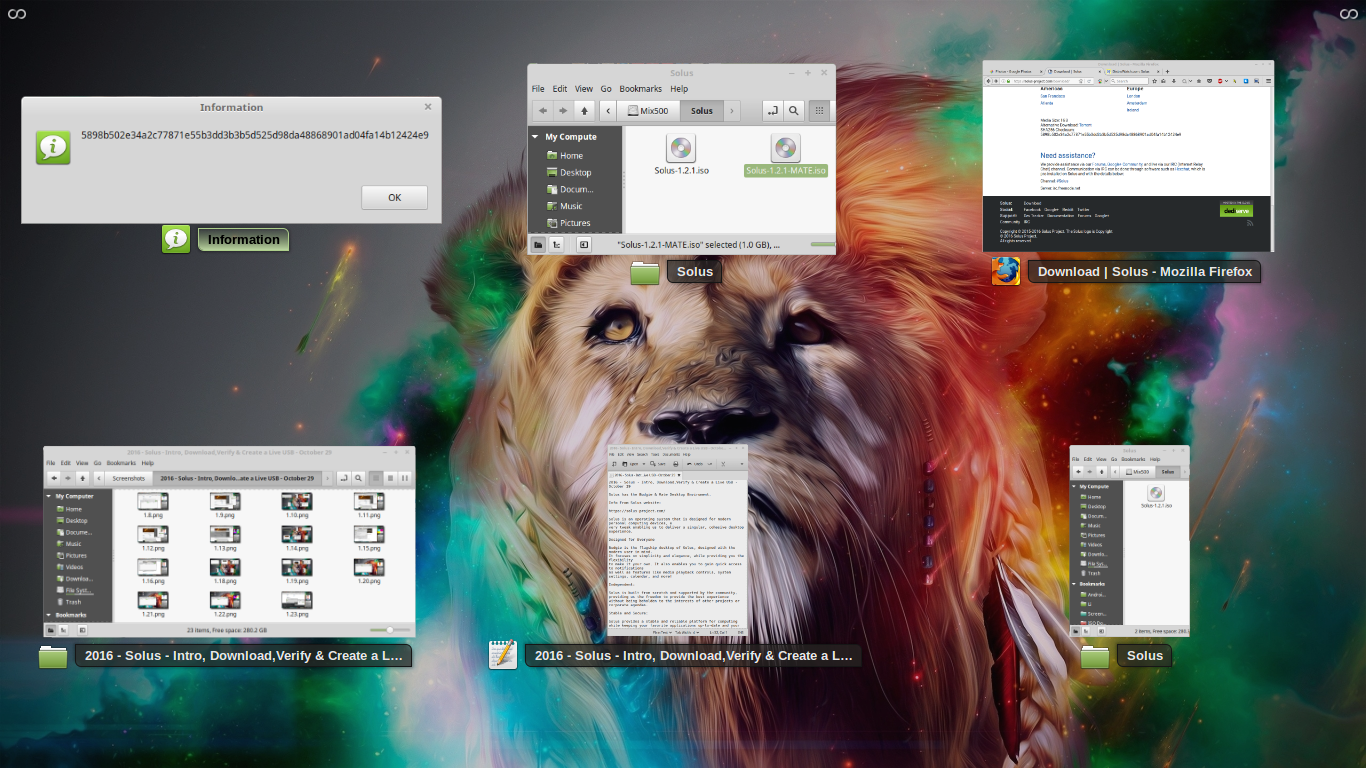The width and height of the screenshot is (1366, 768).
Task: Click the SHA hash text in Information dialog
Action: [x=255, y=134]
